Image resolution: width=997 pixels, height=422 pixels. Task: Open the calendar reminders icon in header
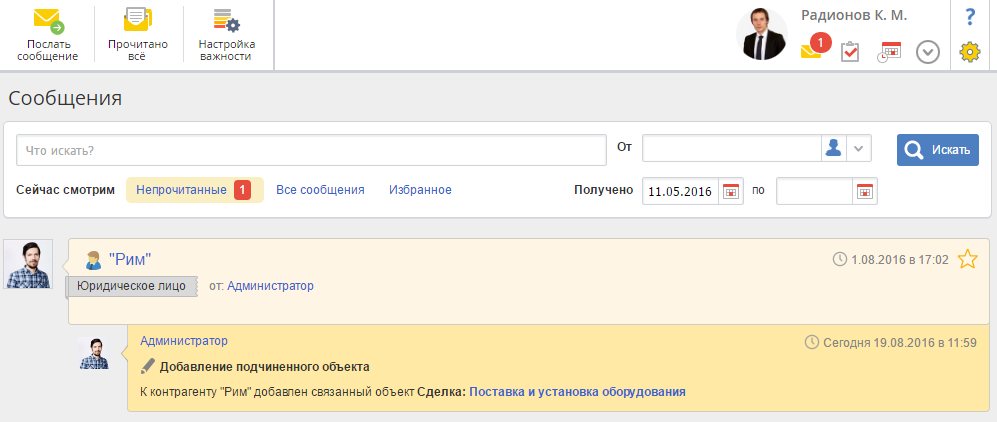pos(889,52)
